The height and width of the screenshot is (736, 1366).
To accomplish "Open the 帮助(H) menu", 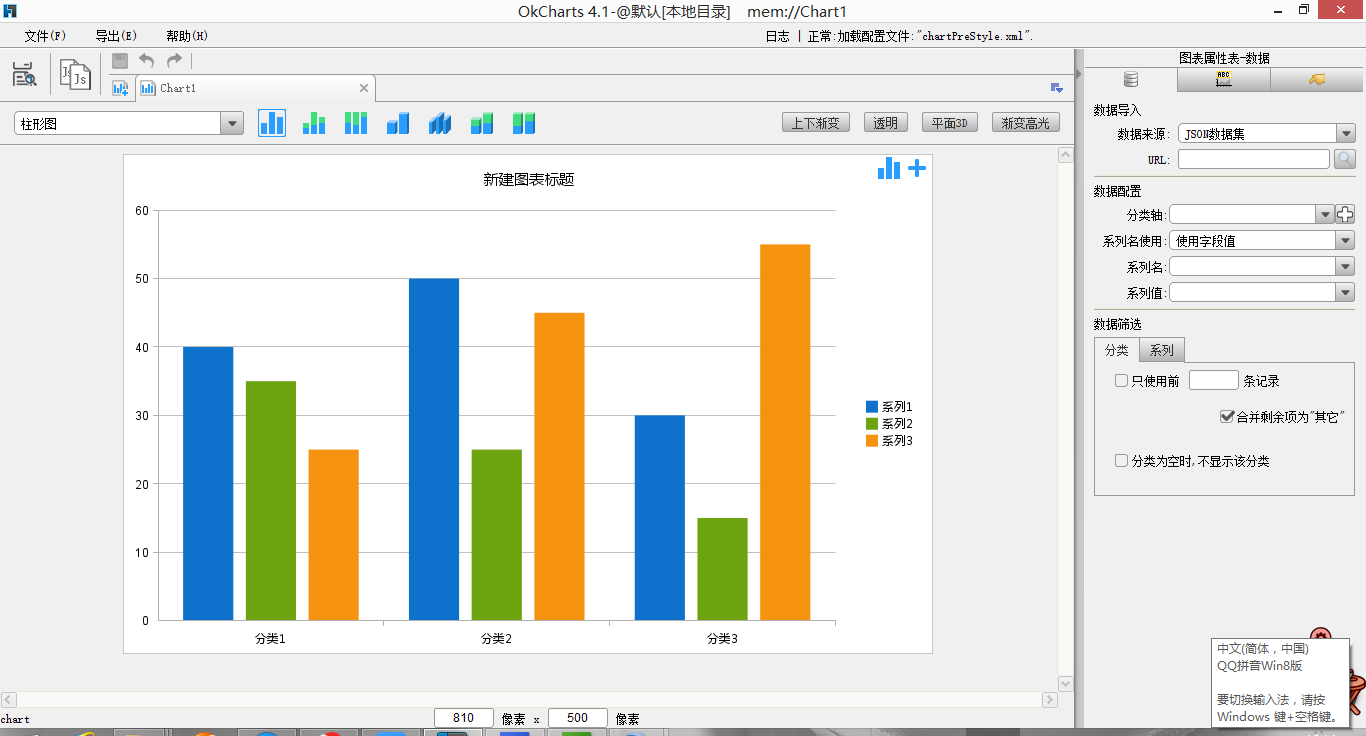I will (x=187, y=36).
